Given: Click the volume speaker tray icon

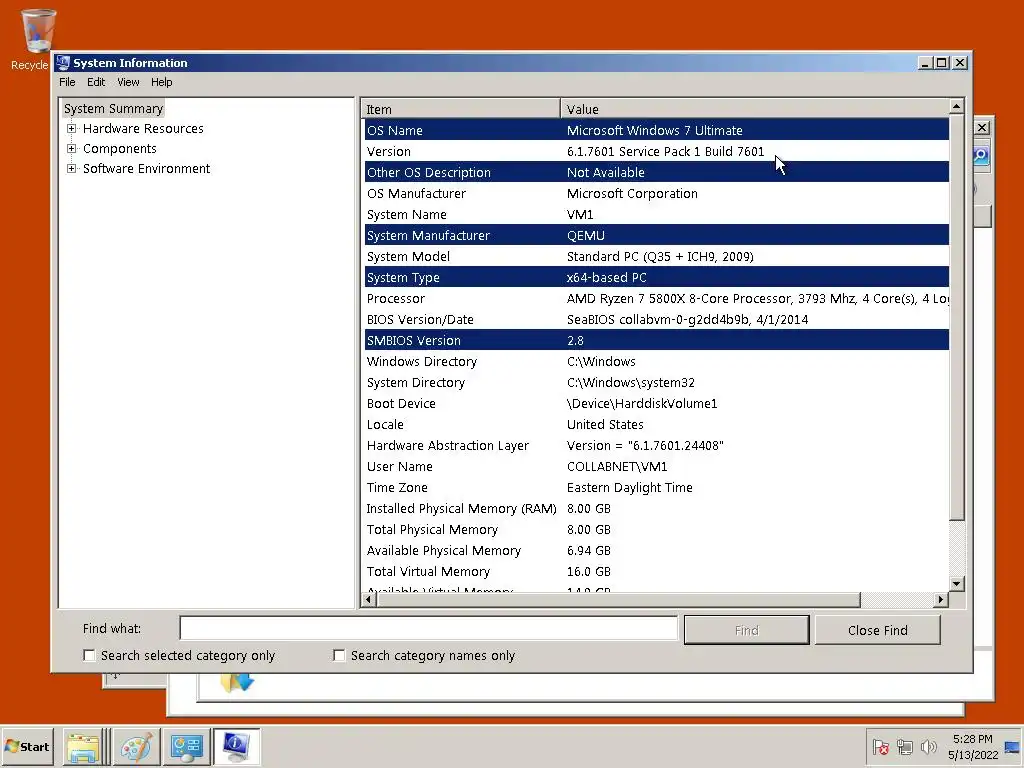Looking at the screenshot, I should pos(928,747).
